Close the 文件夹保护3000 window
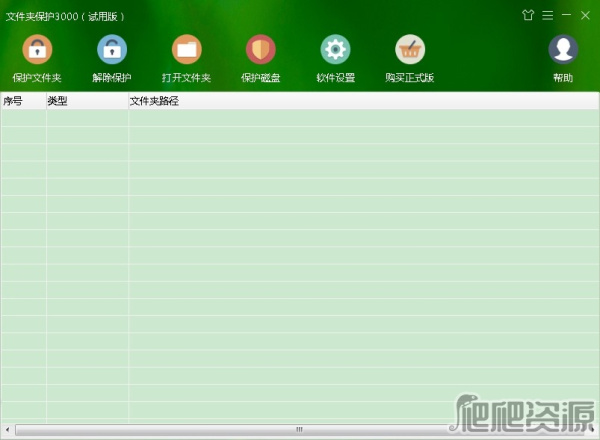Viewport: 600px width, 440px height. pos(585,15)
